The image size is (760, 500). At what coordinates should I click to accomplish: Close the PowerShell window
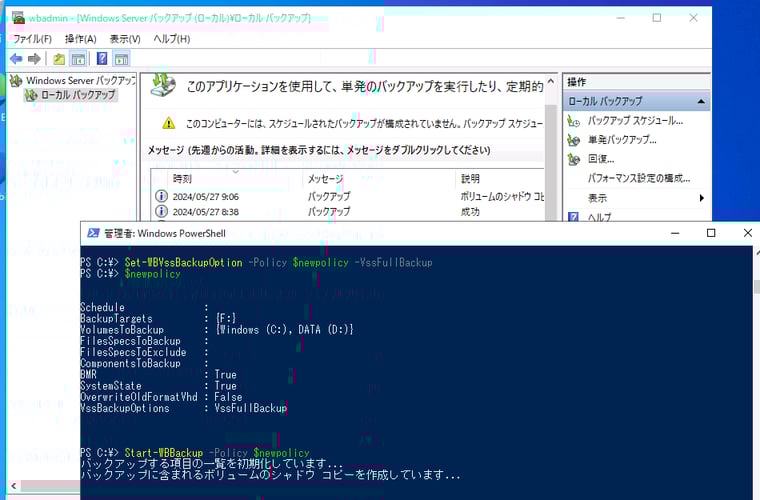click(x=747, y=233)
